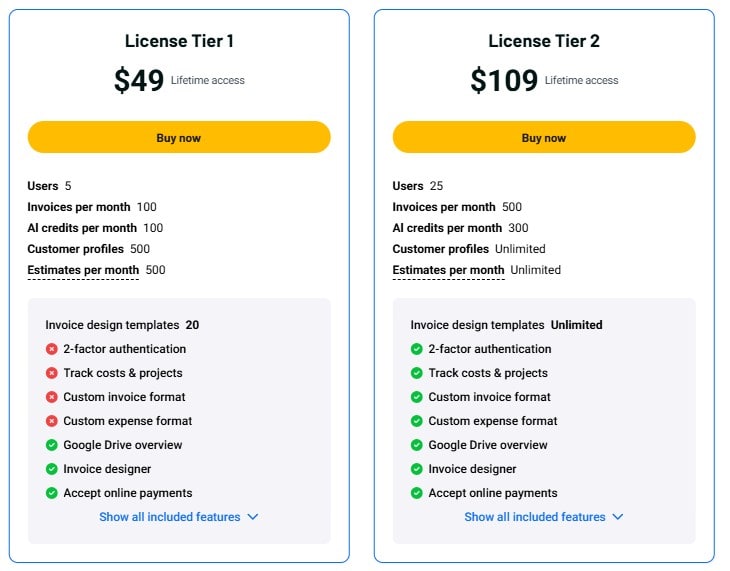Open Show all included features in Tier 2
730x571 pixels.
click(535, 517)
